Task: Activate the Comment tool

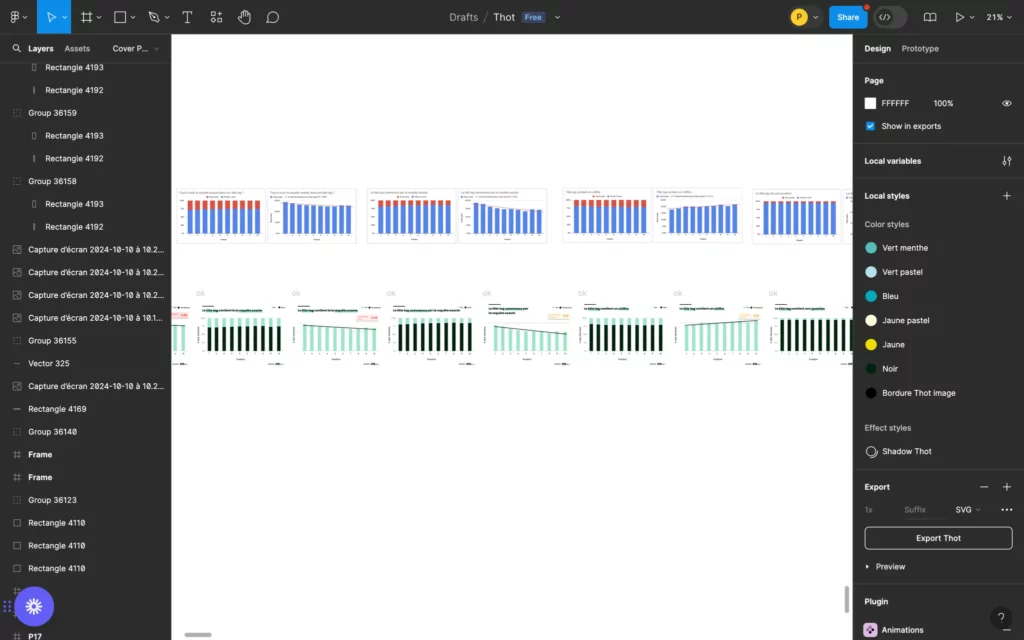Action: (272, 17)
